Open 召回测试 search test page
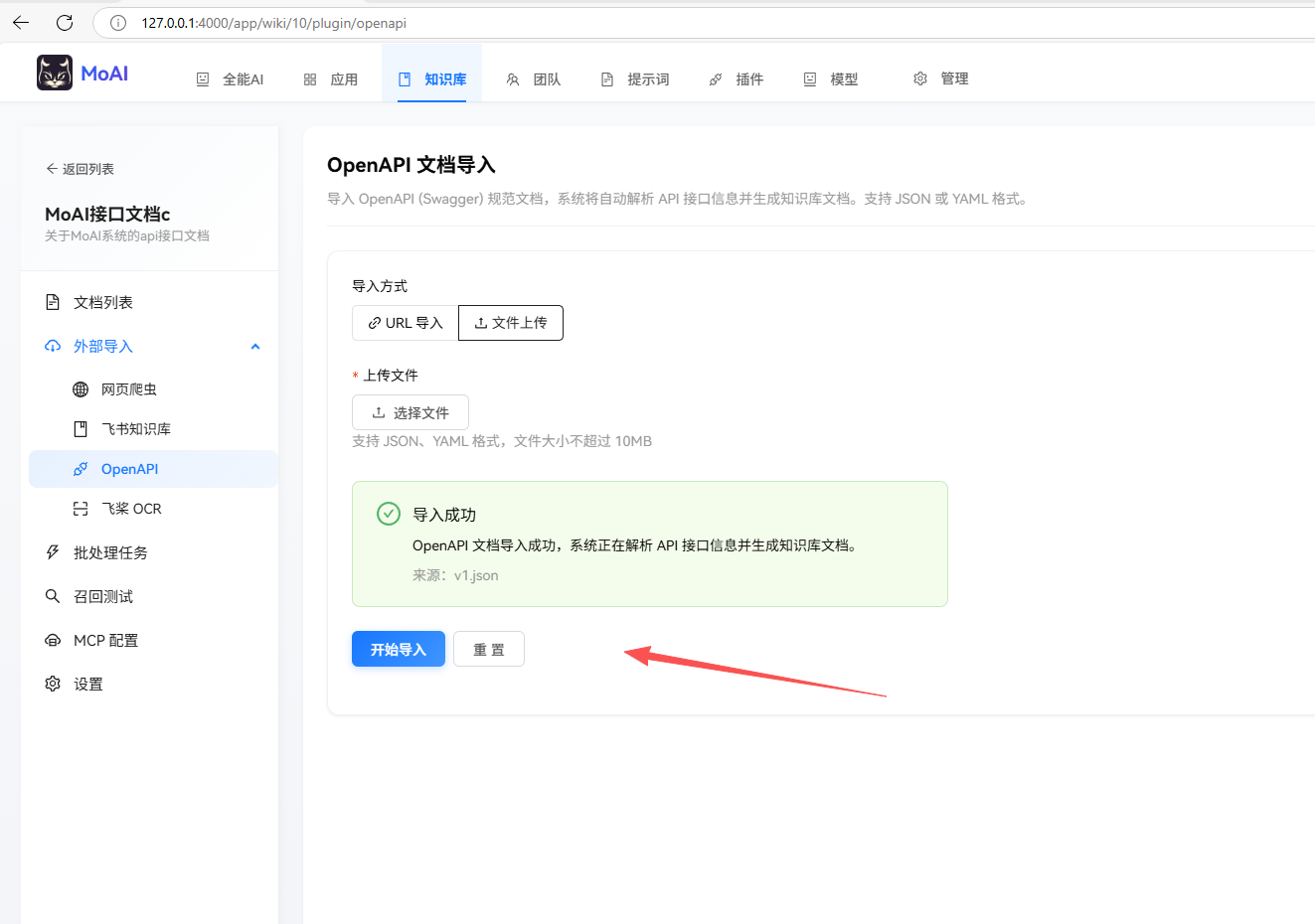1315x924 pixels. point(102,596)
